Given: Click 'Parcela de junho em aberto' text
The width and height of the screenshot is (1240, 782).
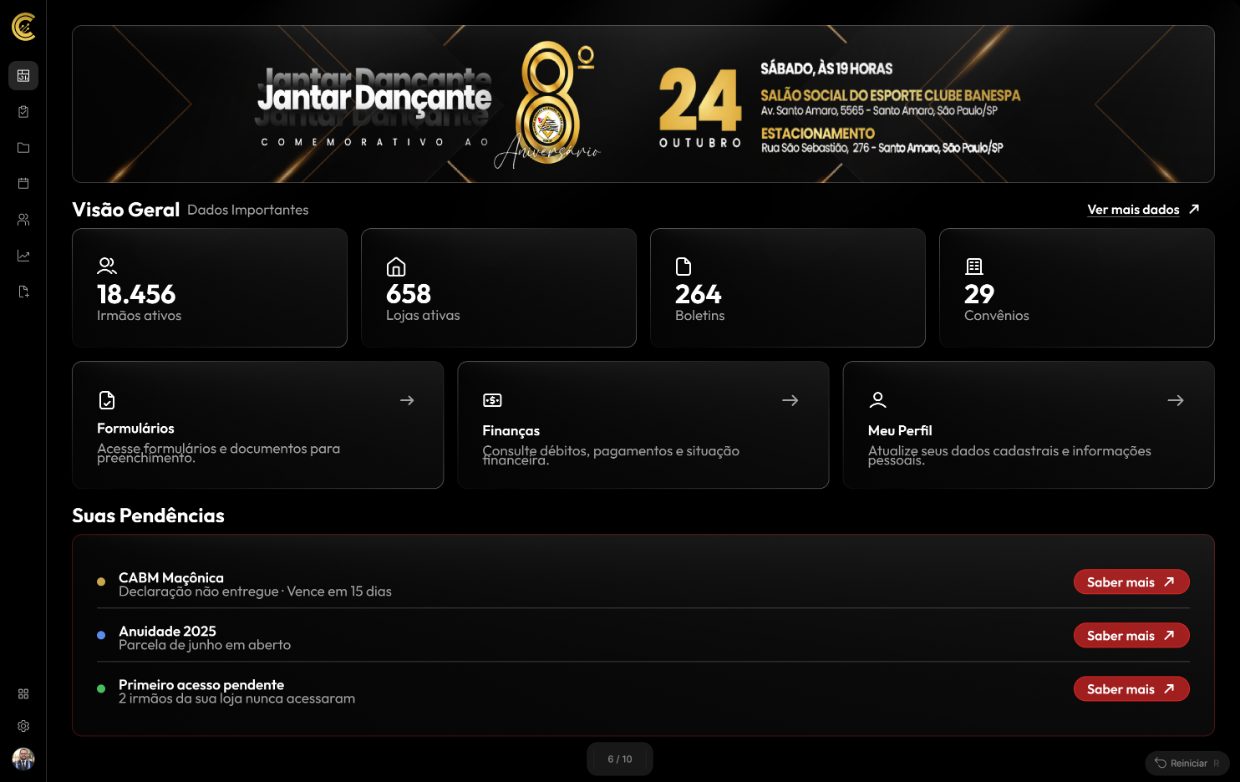Looking at the screenshot, I should (204, 645).
